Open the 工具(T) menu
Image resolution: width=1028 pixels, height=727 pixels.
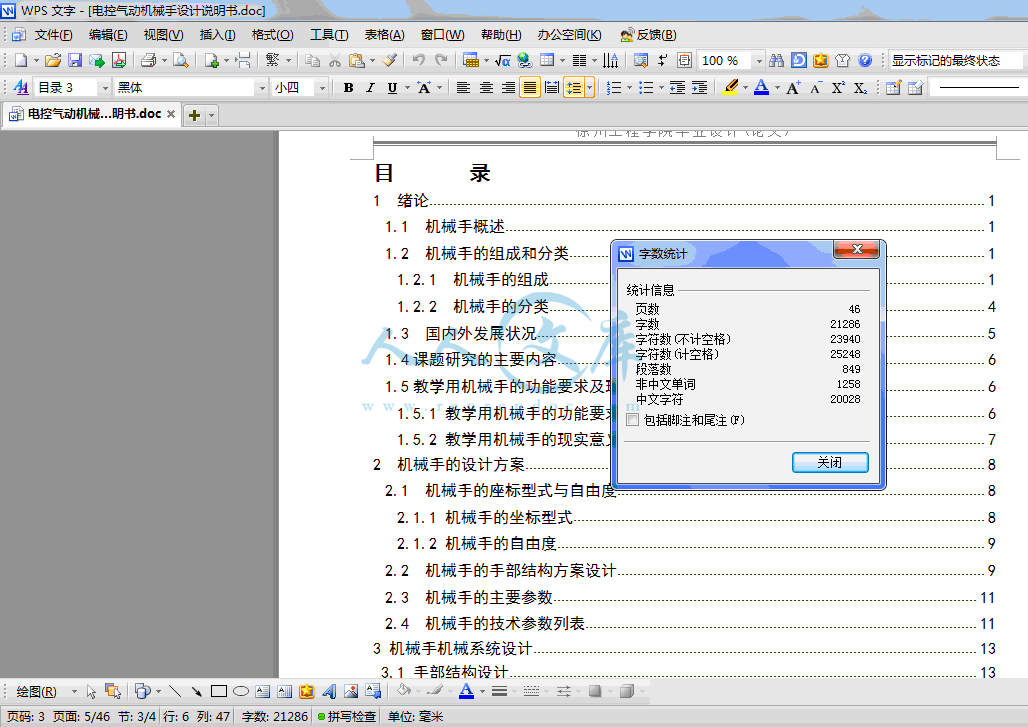(x=328, y=35)
